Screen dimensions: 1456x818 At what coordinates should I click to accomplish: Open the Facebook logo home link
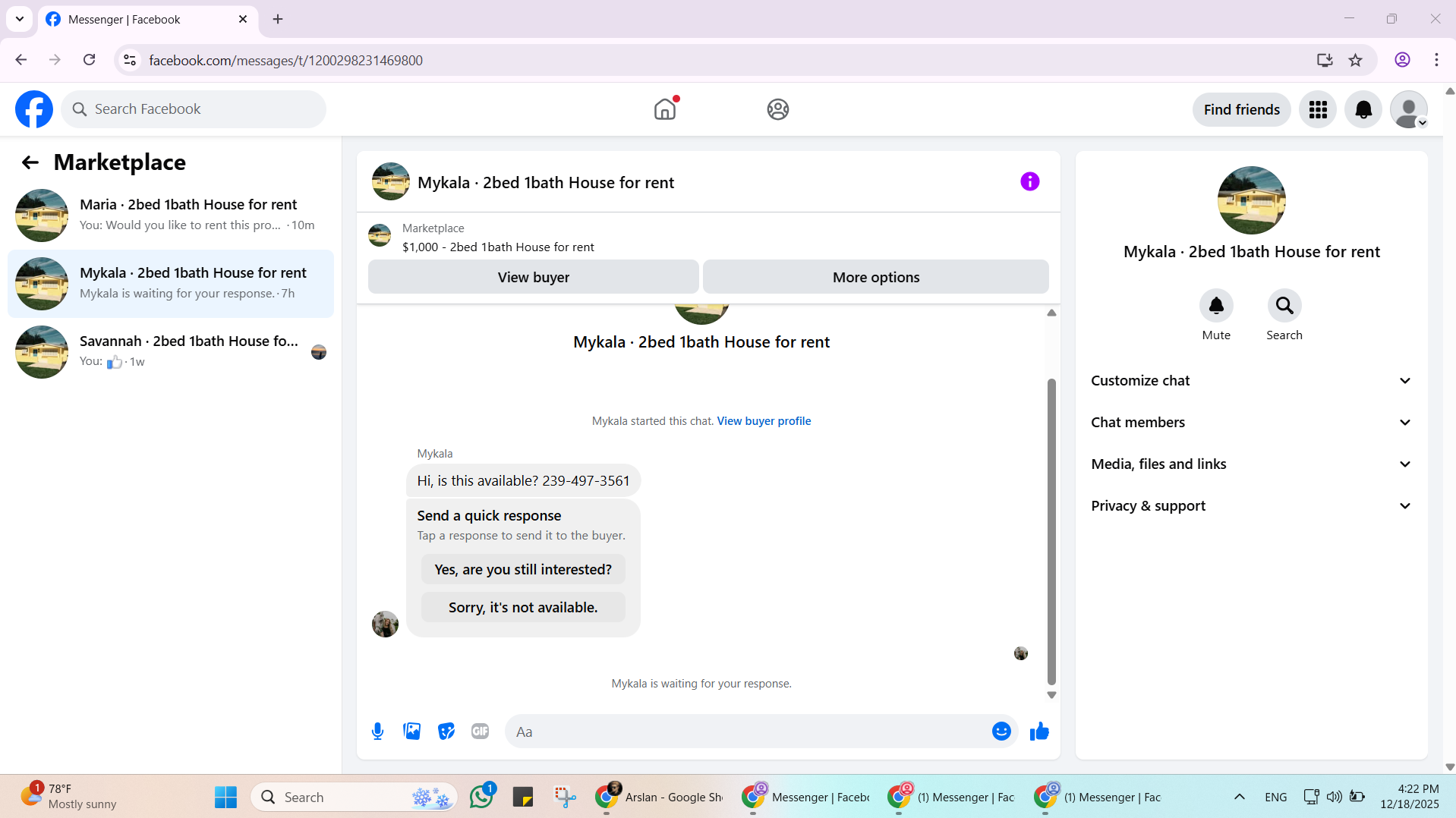34,109
